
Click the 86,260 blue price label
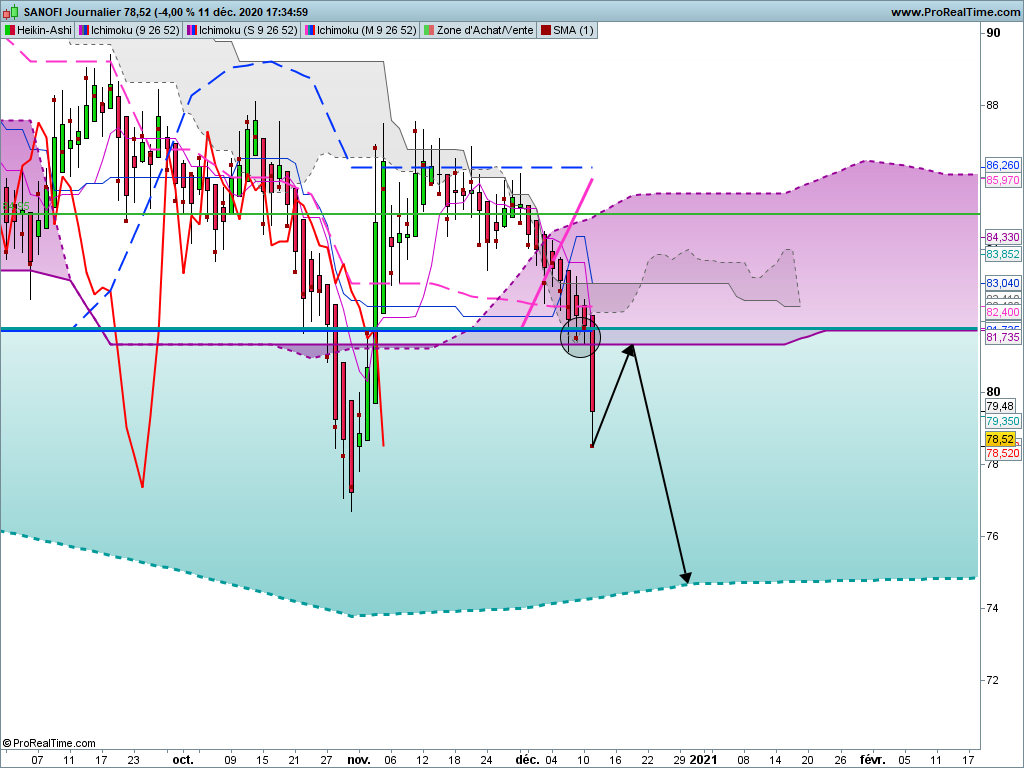pyautogui.click(x=1002, y=166)
